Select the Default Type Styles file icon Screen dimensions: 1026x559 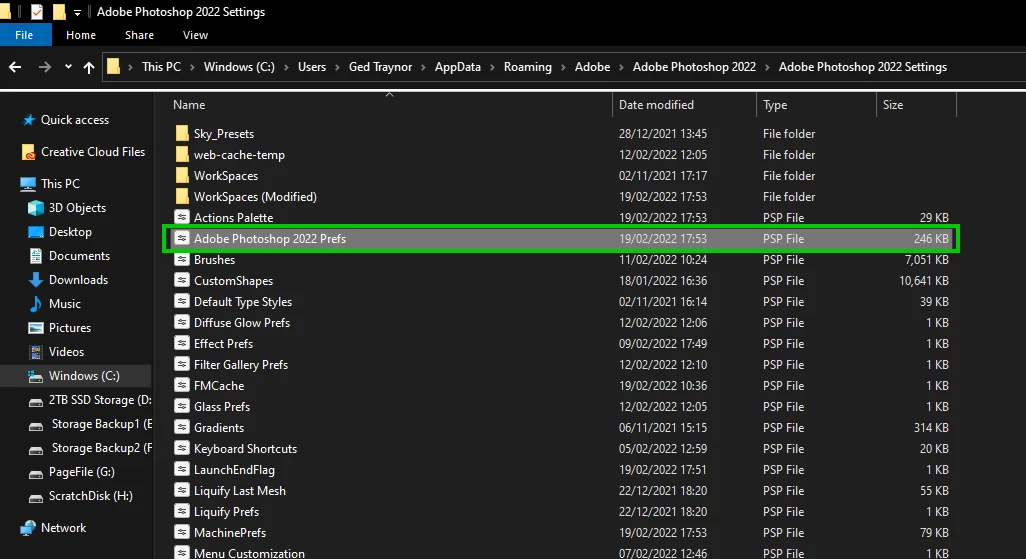pos(182,301)
